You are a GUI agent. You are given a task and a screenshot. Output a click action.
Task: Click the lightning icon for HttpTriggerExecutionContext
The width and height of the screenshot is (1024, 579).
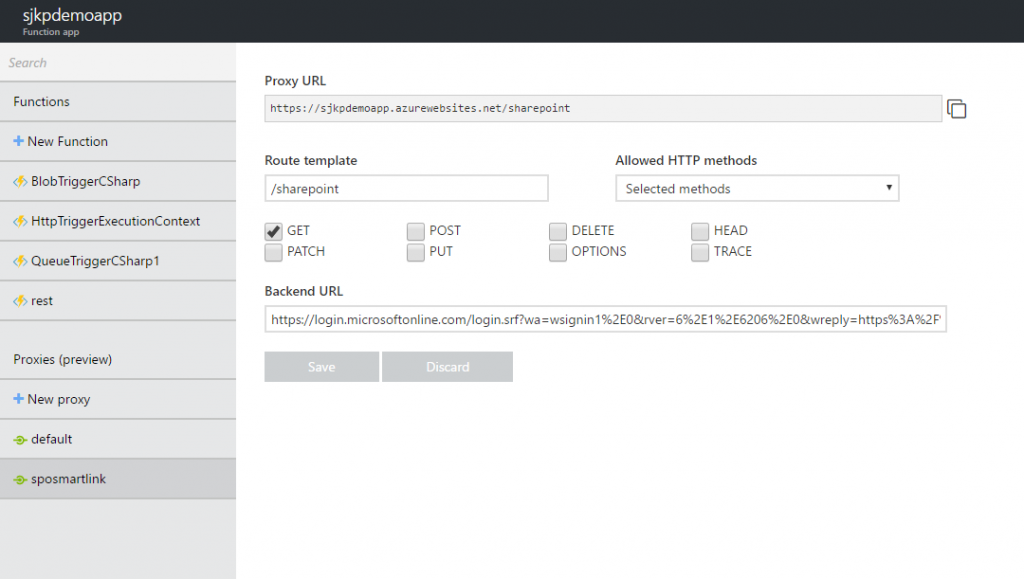point(19,222)
